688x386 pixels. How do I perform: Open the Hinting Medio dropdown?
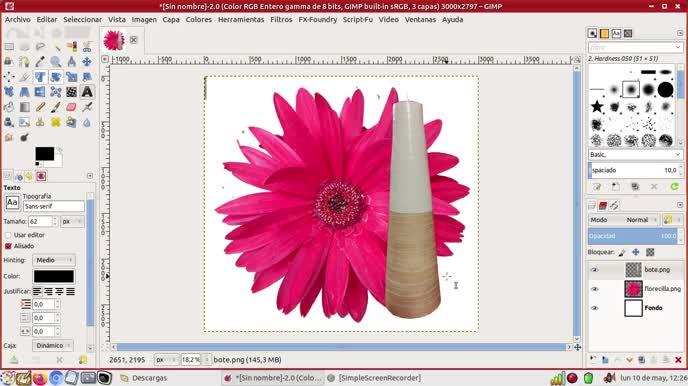point(54,260)
